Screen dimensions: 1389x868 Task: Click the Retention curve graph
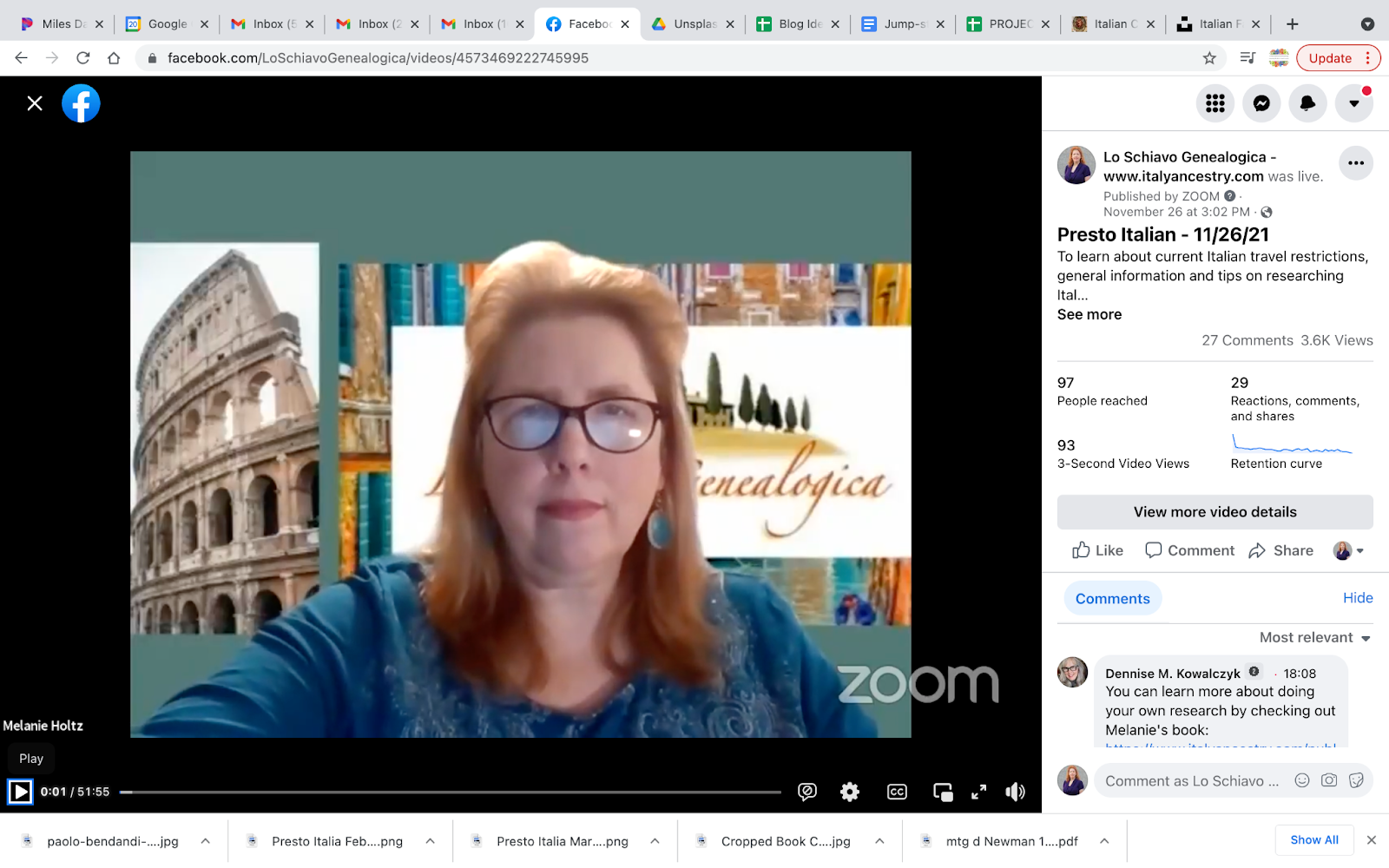coord(1292,444)
